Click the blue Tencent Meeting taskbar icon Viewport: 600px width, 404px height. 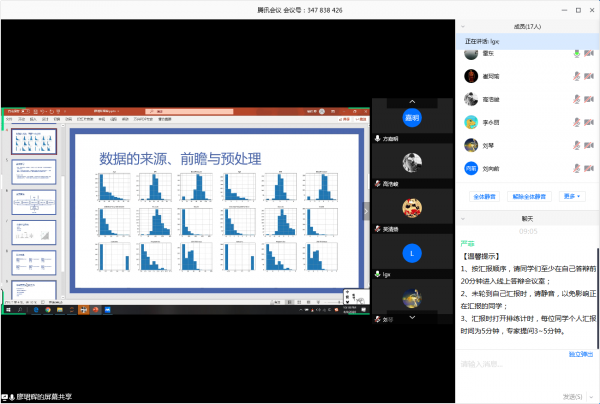click(x=108, y=310)
